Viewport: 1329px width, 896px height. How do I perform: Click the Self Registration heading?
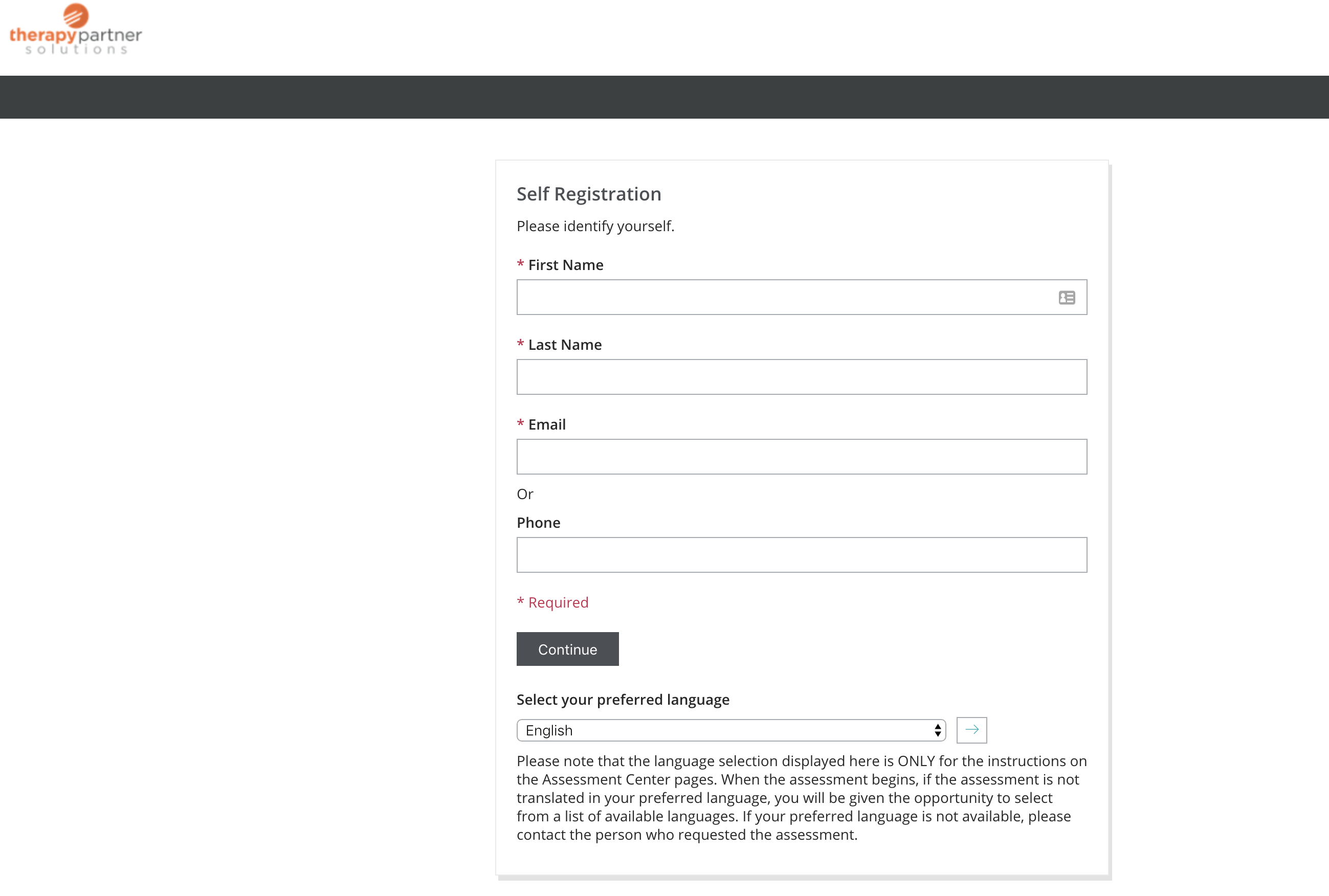(x=589, y=194)
